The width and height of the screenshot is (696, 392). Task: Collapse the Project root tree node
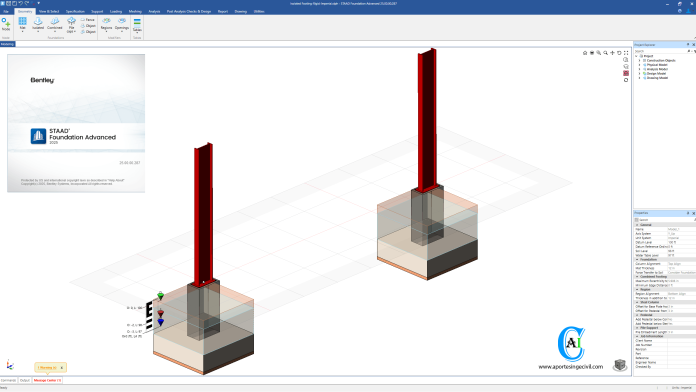(x=637, y=56)
